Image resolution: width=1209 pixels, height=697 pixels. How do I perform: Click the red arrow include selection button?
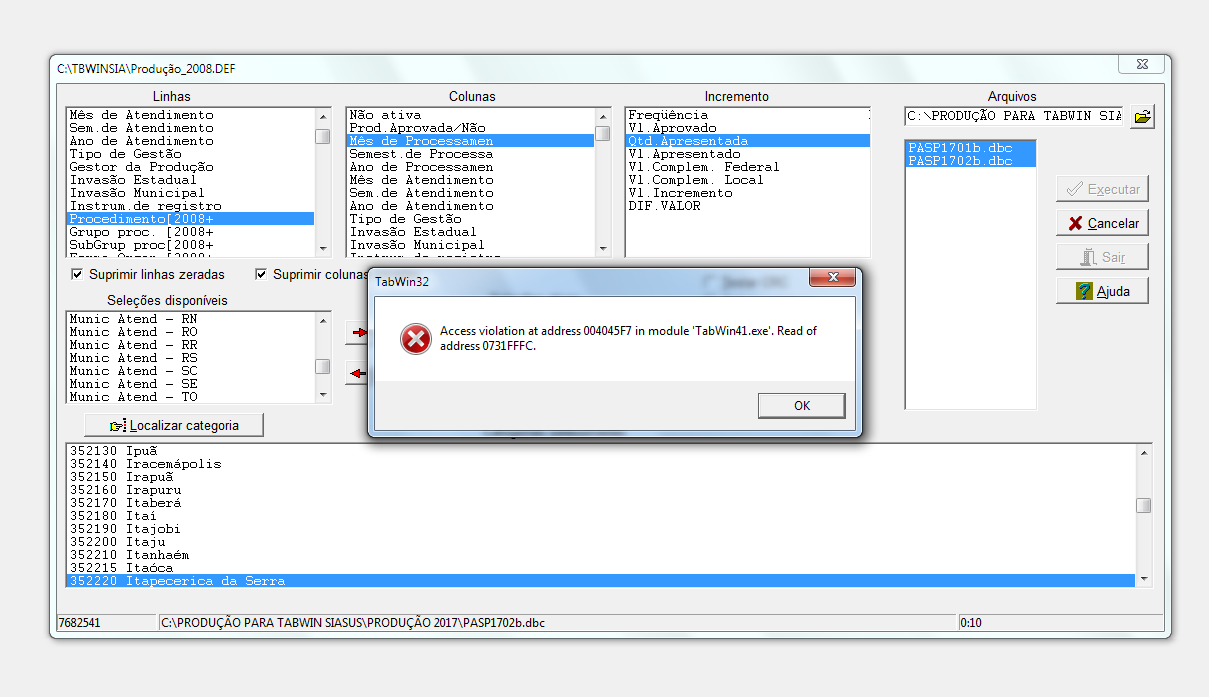pyautogui.click(x=356, y=334)
